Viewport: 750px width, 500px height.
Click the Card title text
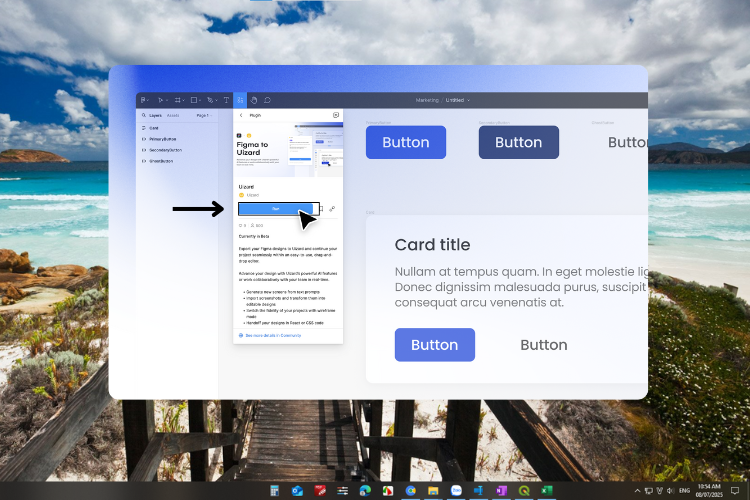coord(432,244)
